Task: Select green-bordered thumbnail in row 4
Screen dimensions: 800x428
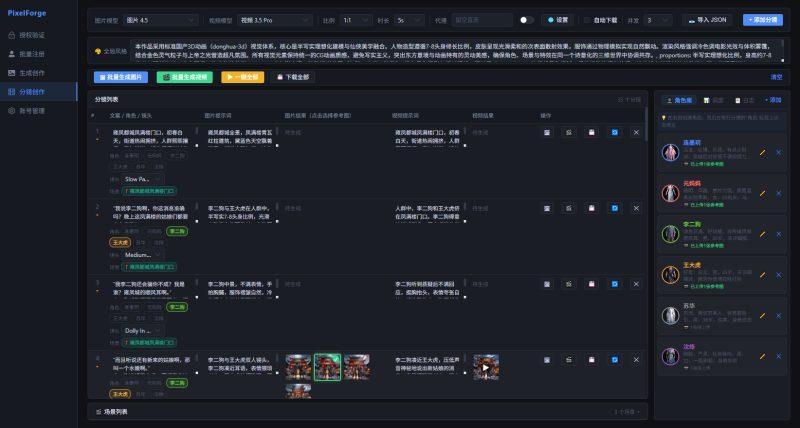Action: click(x=328, y=366)
